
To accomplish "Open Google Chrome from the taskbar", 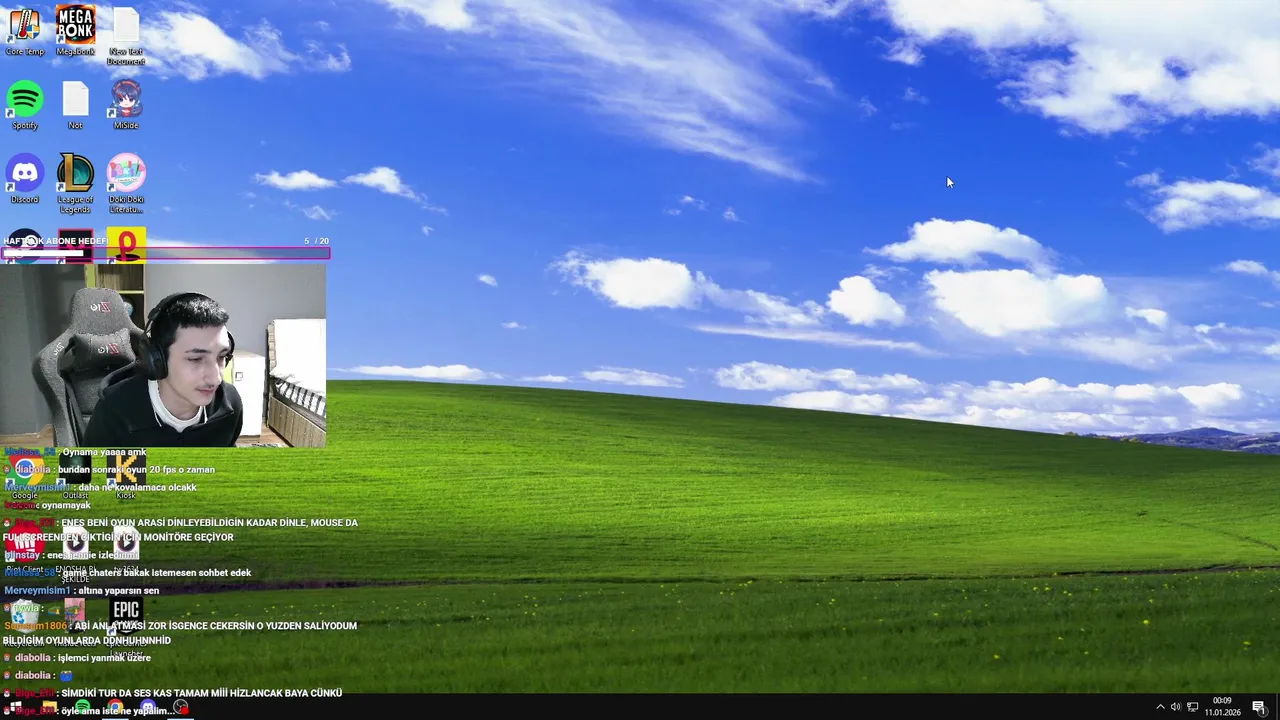I will [x=115, y=708].
